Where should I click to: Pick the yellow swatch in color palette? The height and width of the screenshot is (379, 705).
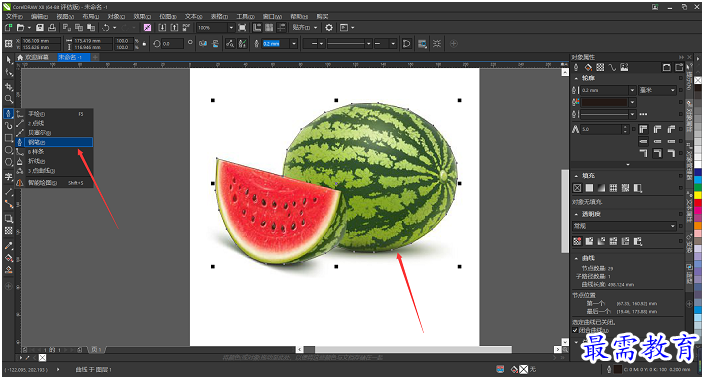point(698,195)
